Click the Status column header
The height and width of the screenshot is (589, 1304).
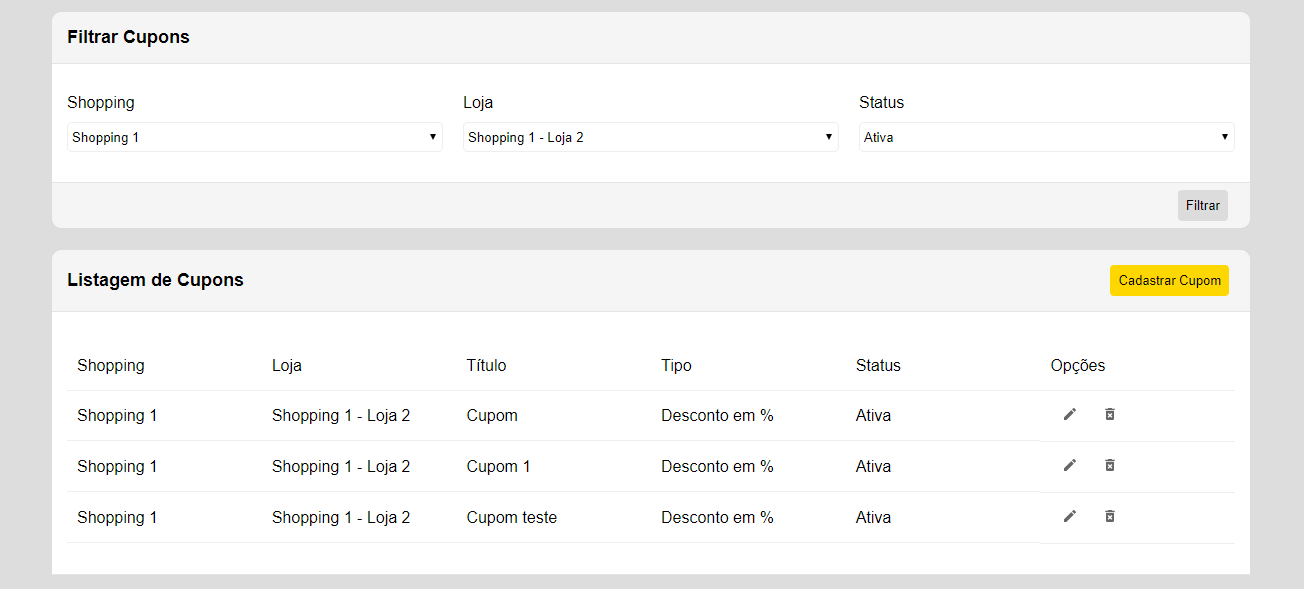(x=878, y=365)
